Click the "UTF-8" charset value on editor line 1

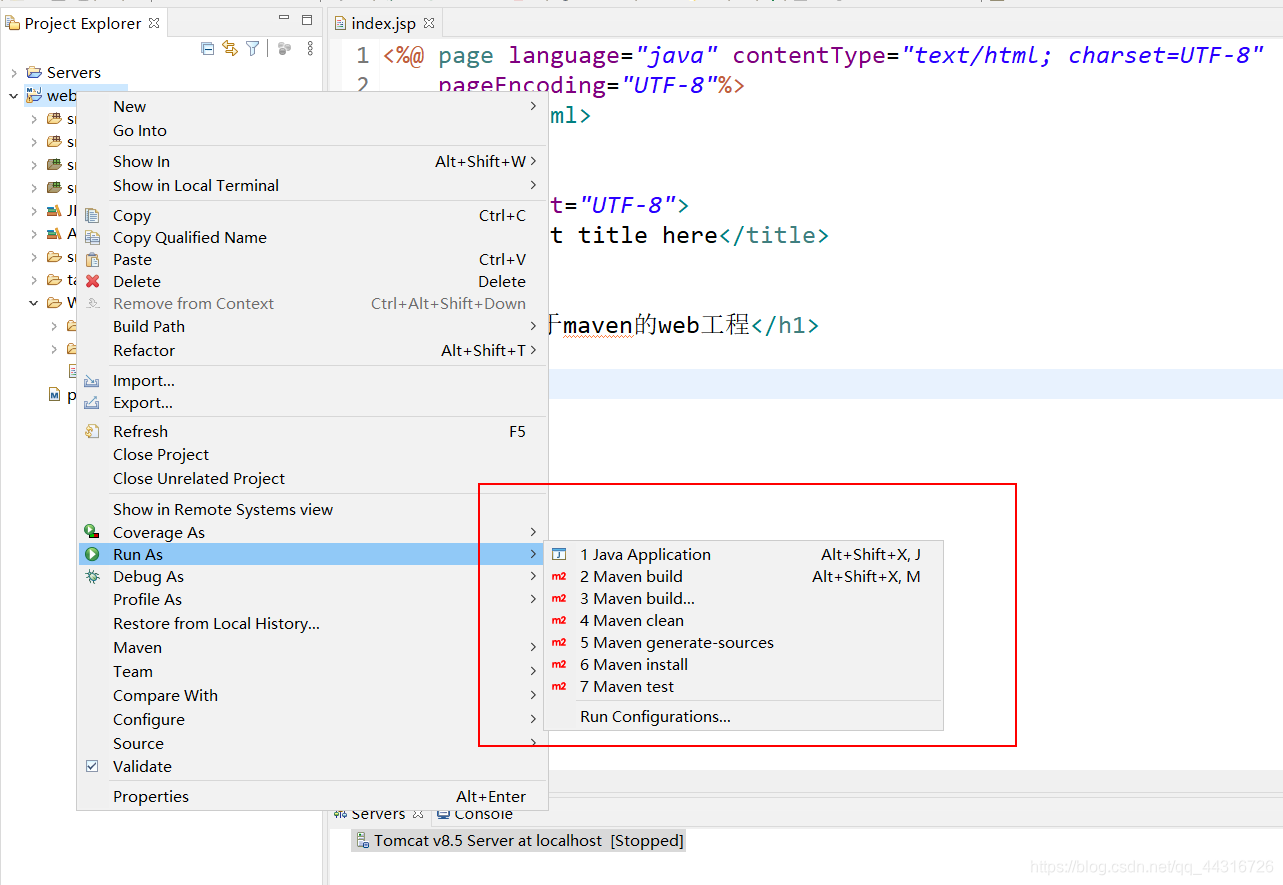click(x=1215, y=56)
